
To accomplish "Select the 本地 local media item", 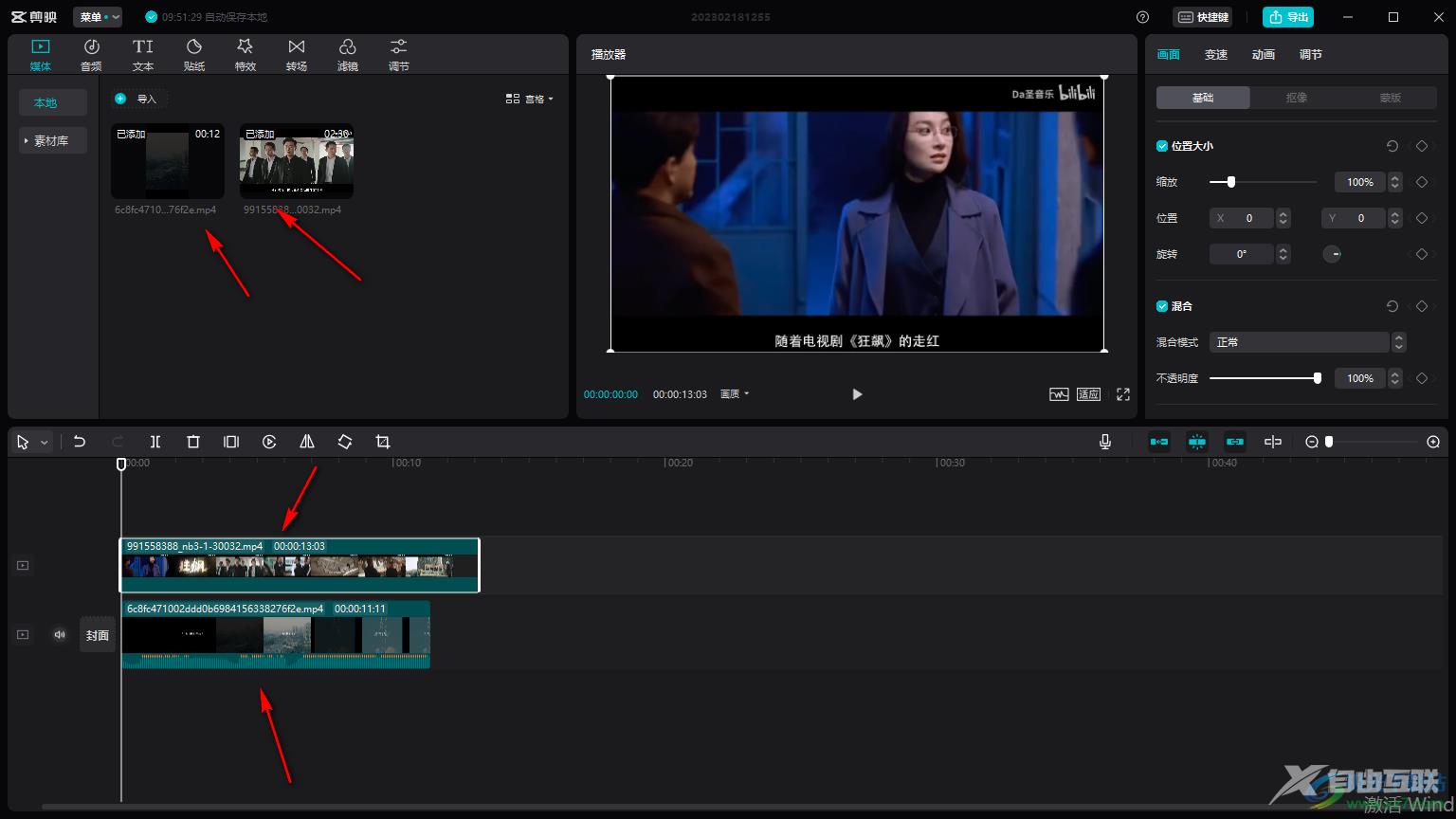I will [53, 102].
